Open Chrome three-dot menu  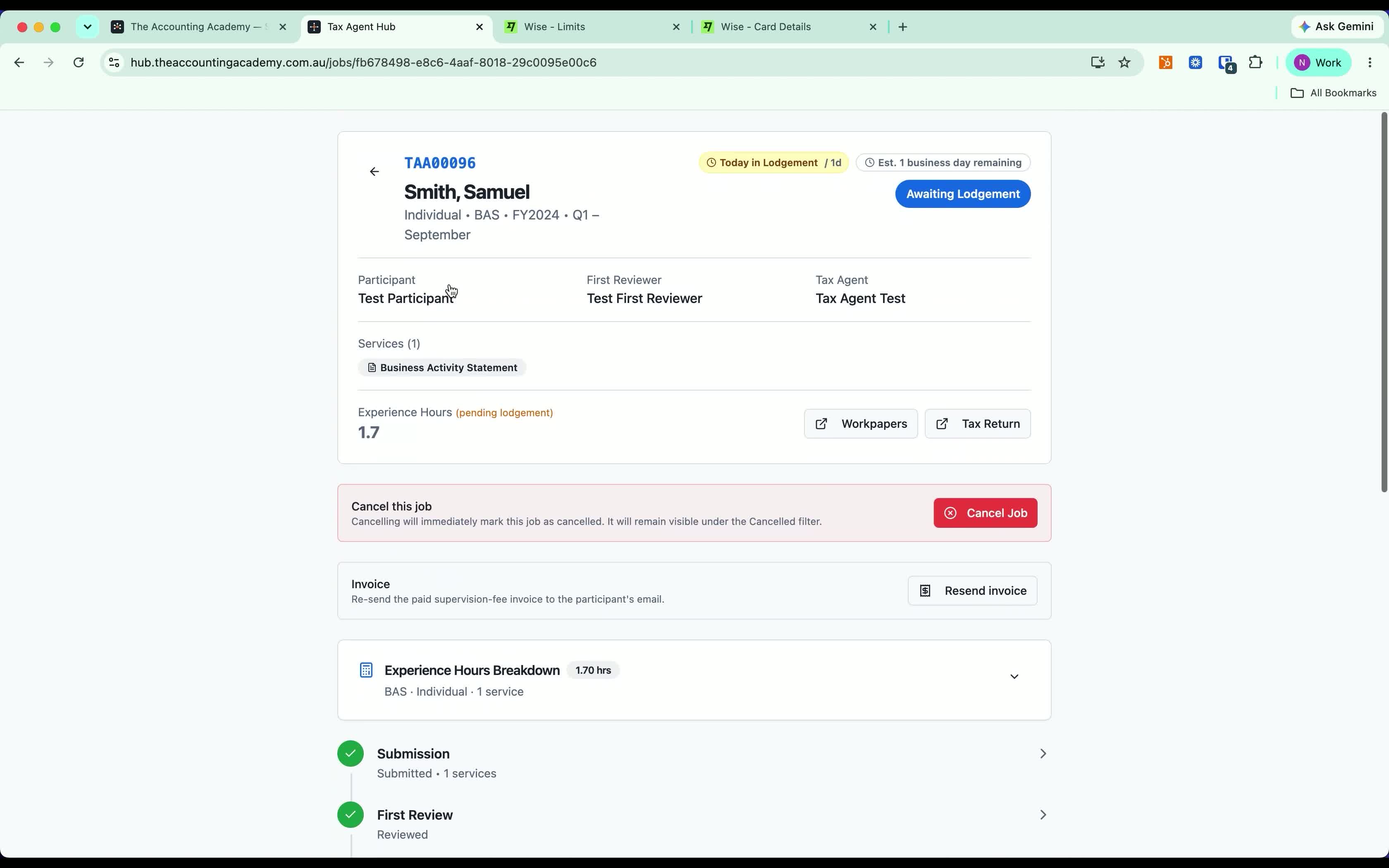[x=1370, y=62]
